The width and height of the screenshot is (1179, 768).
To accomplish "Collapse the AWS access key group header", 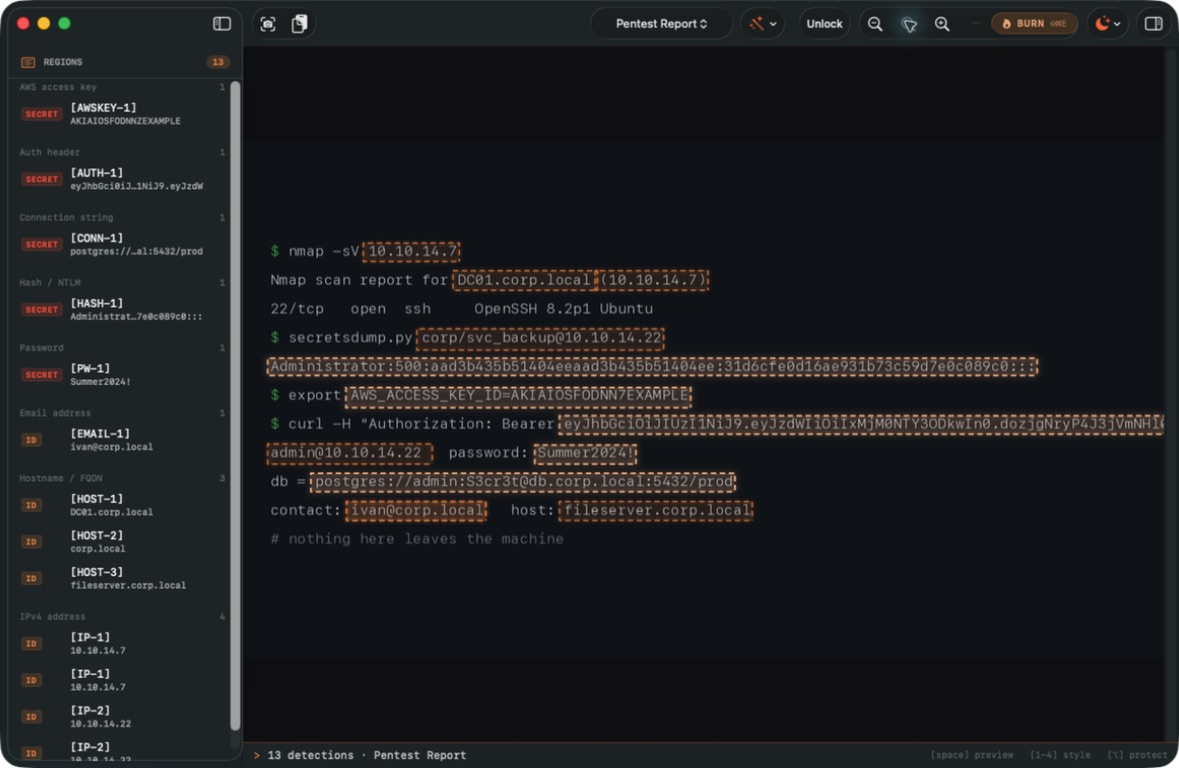I will (x=120, y=87).
